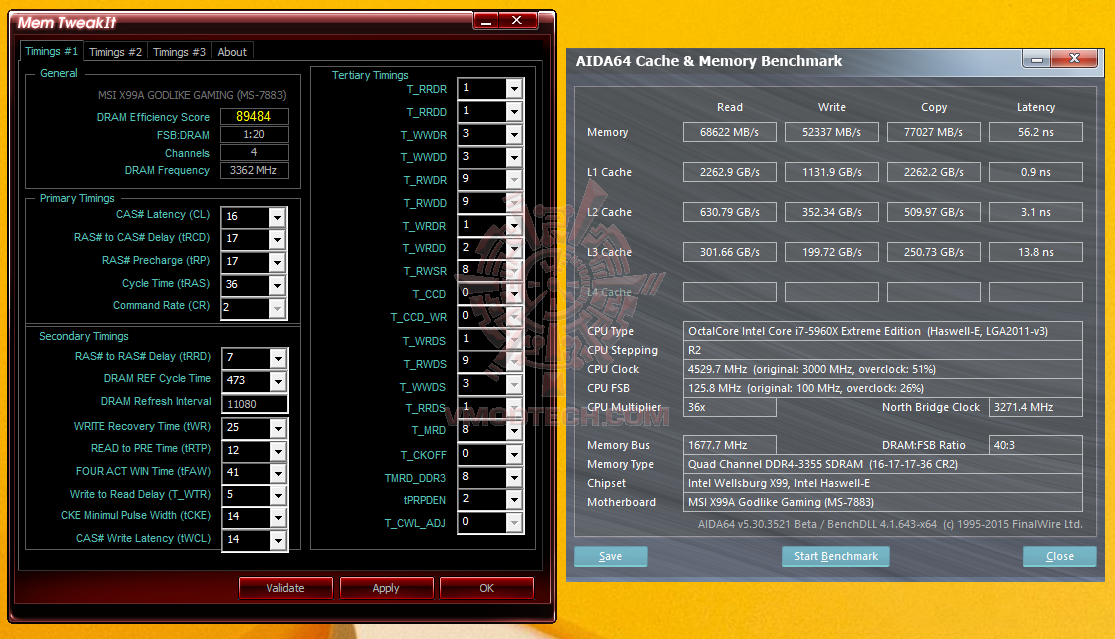Open the T_MRD dropdown
The image size is (1115, 639).
(x=514, y=430)
